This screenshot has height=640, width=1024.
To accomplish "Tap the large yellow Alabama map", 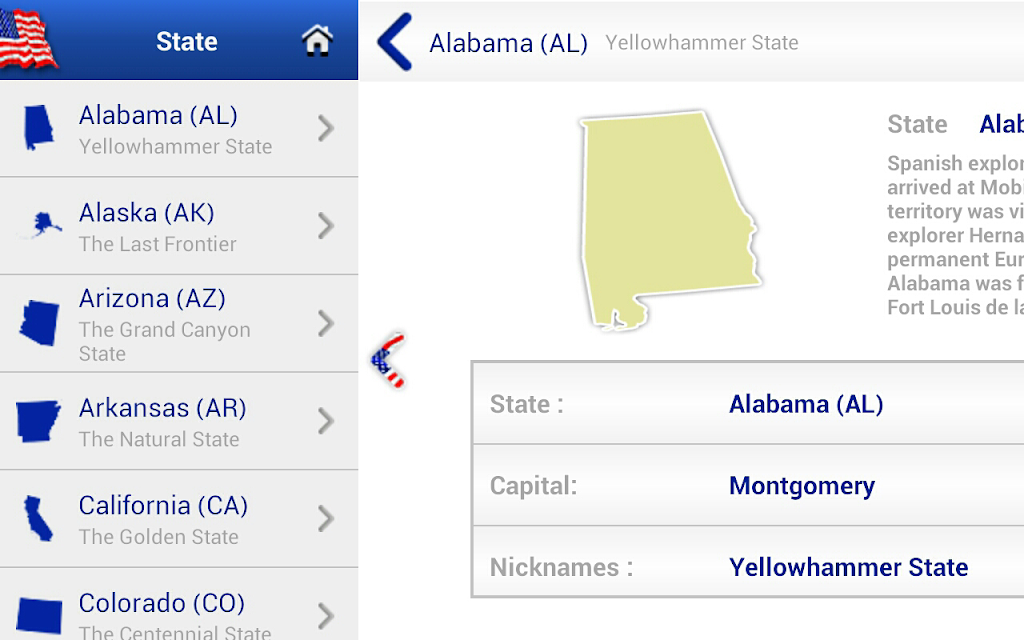I will (671, 220).
